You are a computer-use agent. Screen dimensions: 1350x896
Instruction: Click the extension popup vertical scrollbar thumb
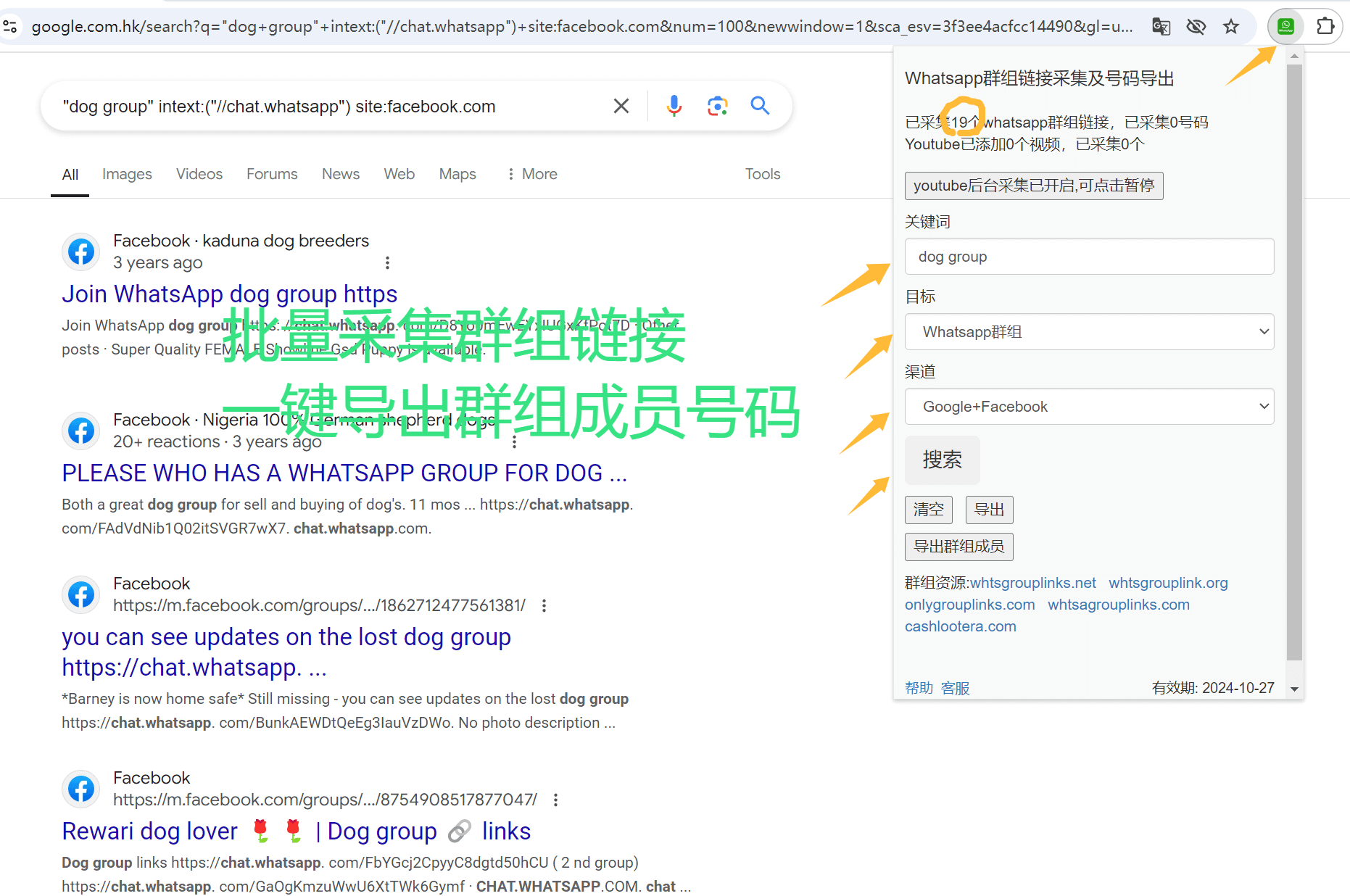tap(1294, 362)
